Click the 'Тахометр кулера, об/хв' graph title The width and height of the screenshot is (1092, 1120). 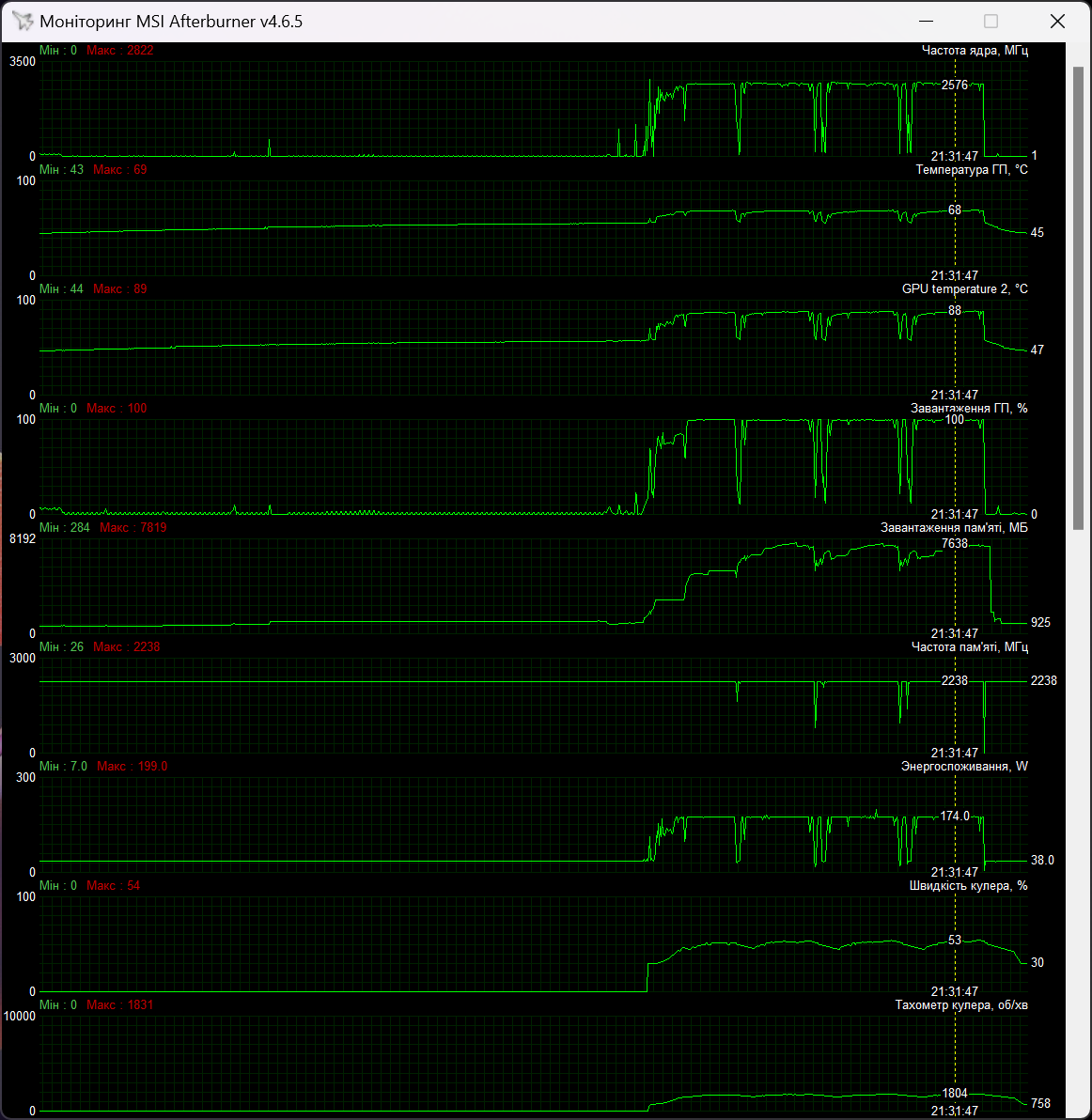[962, 1005]
